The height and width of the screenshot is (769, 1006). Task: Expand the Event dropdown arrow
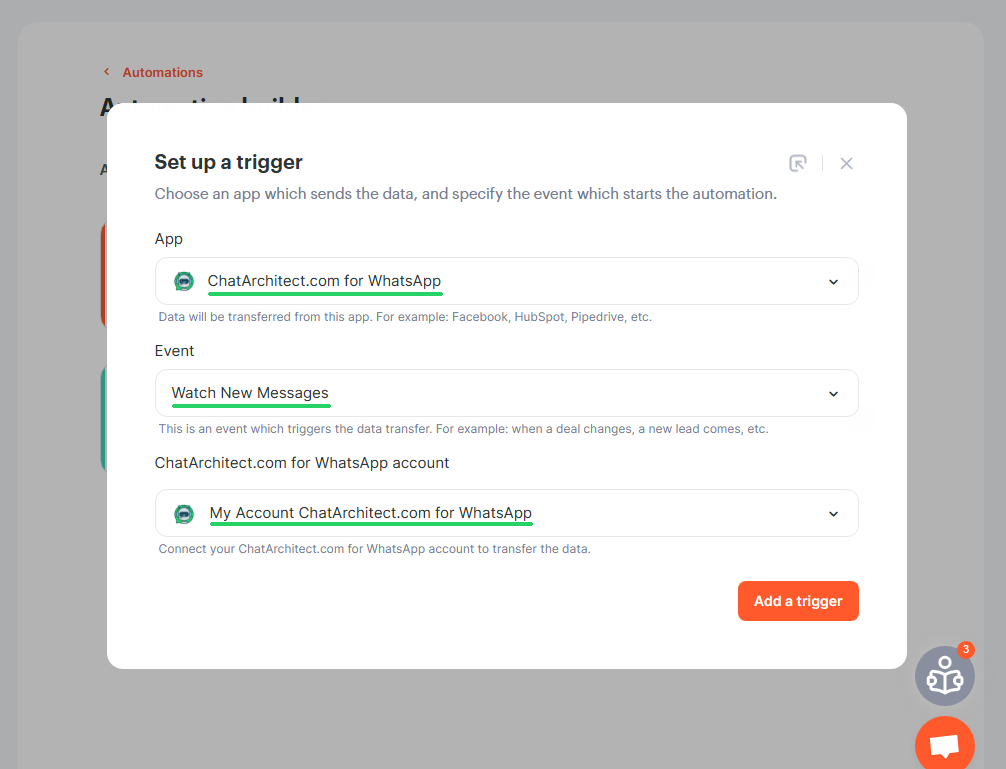pyautogui.click(x=833, y=394)
